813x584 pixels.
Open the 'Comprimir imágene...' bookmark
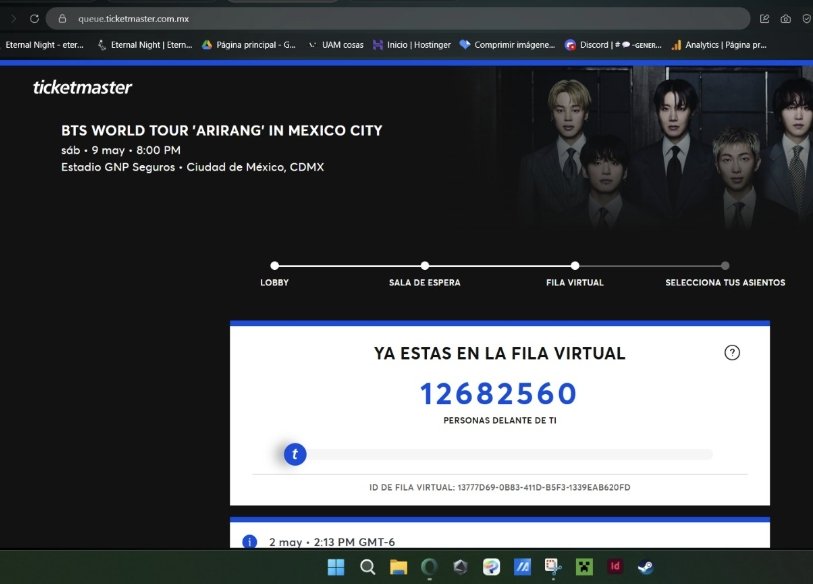tap(507, 45)
